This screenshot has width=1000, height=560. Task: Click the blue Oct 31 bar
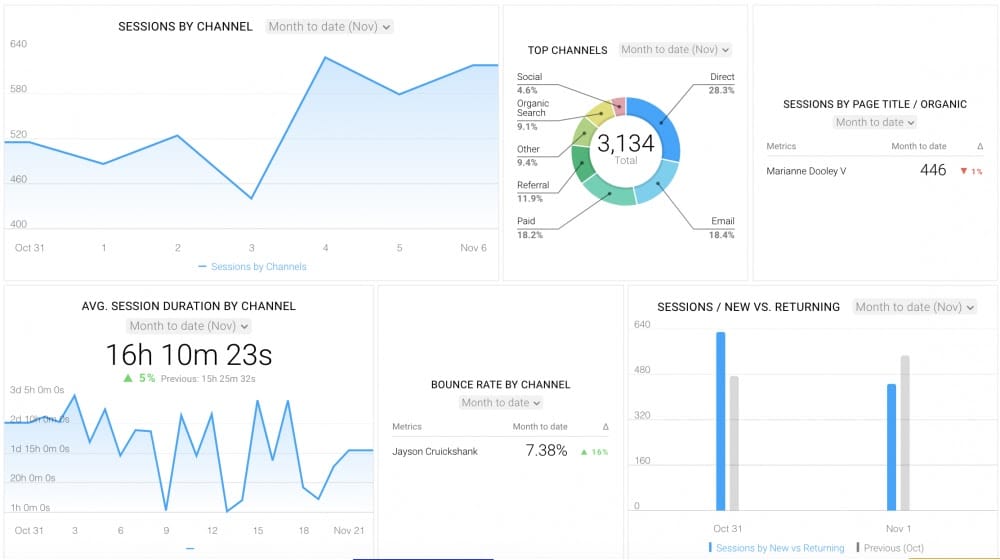721,421
